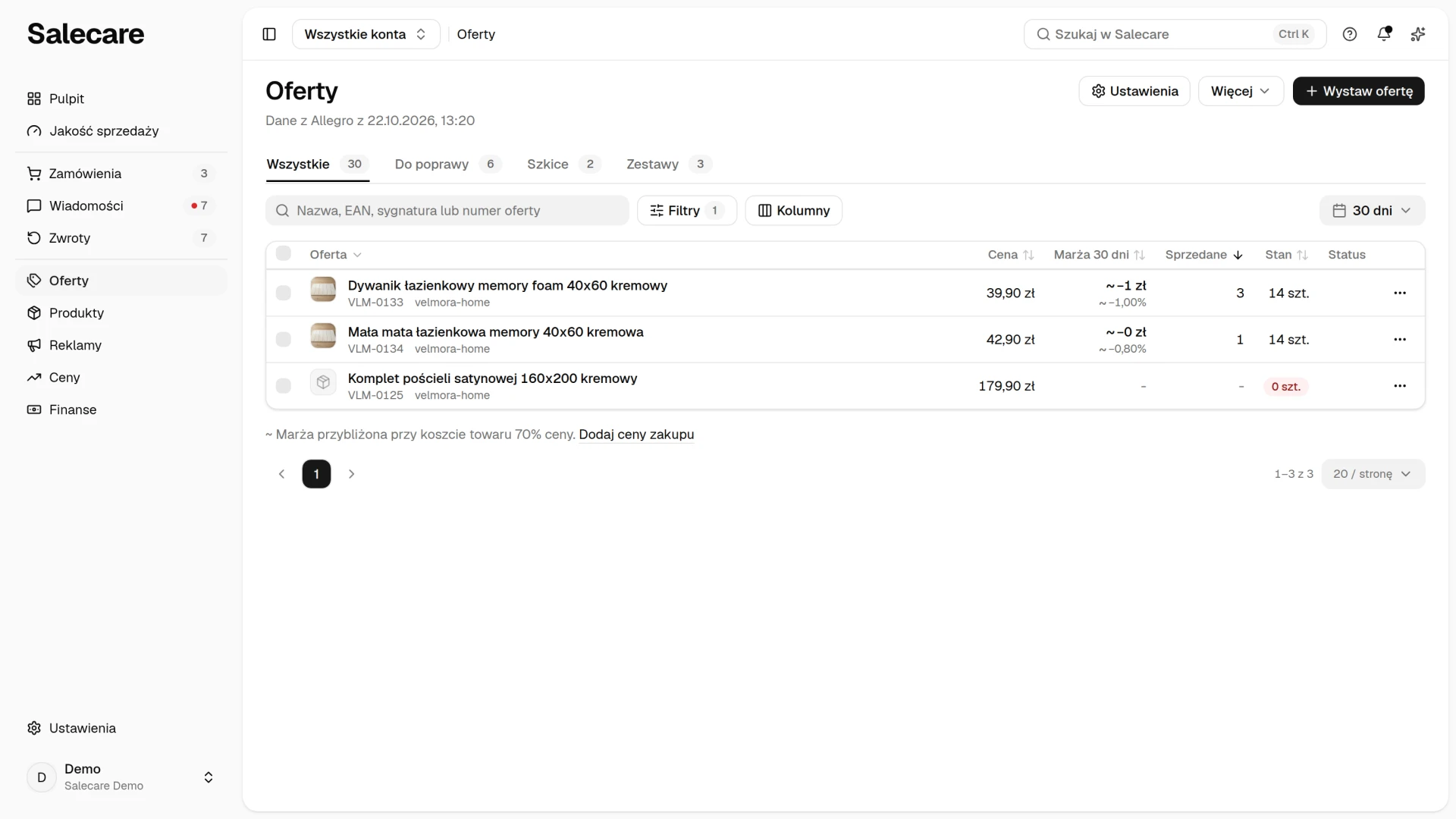Viewport: 1456px width, 819px height.
Task: Open row menu for Mała mata łazienkowa
Action: [1400, 339]
